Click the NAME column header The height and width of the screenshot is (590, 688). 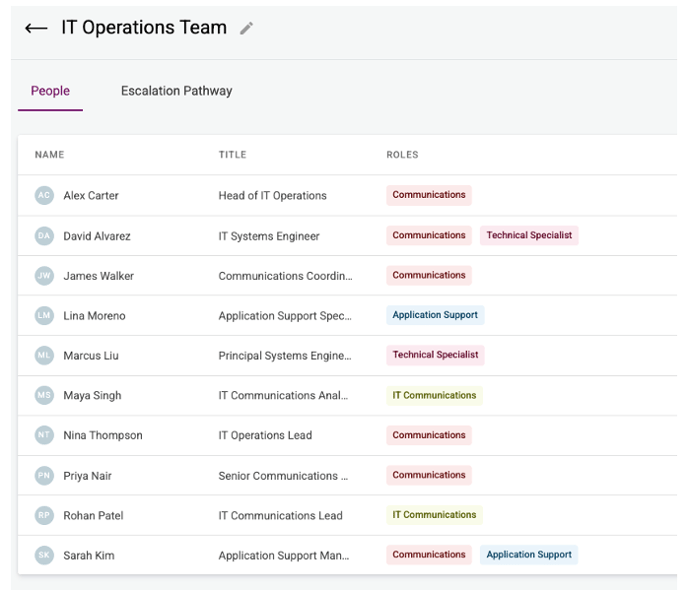(50, 155)
